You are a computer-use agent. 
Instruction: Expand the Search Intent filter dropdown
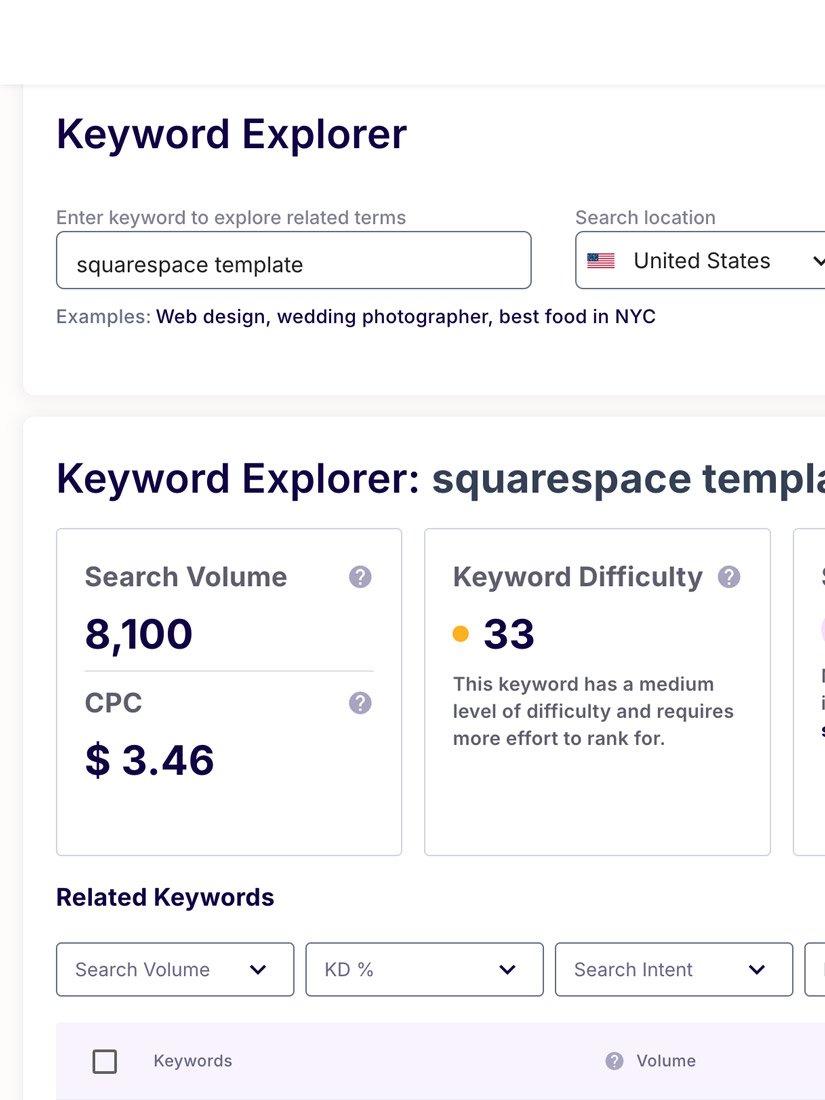click(x=673, y=970)
